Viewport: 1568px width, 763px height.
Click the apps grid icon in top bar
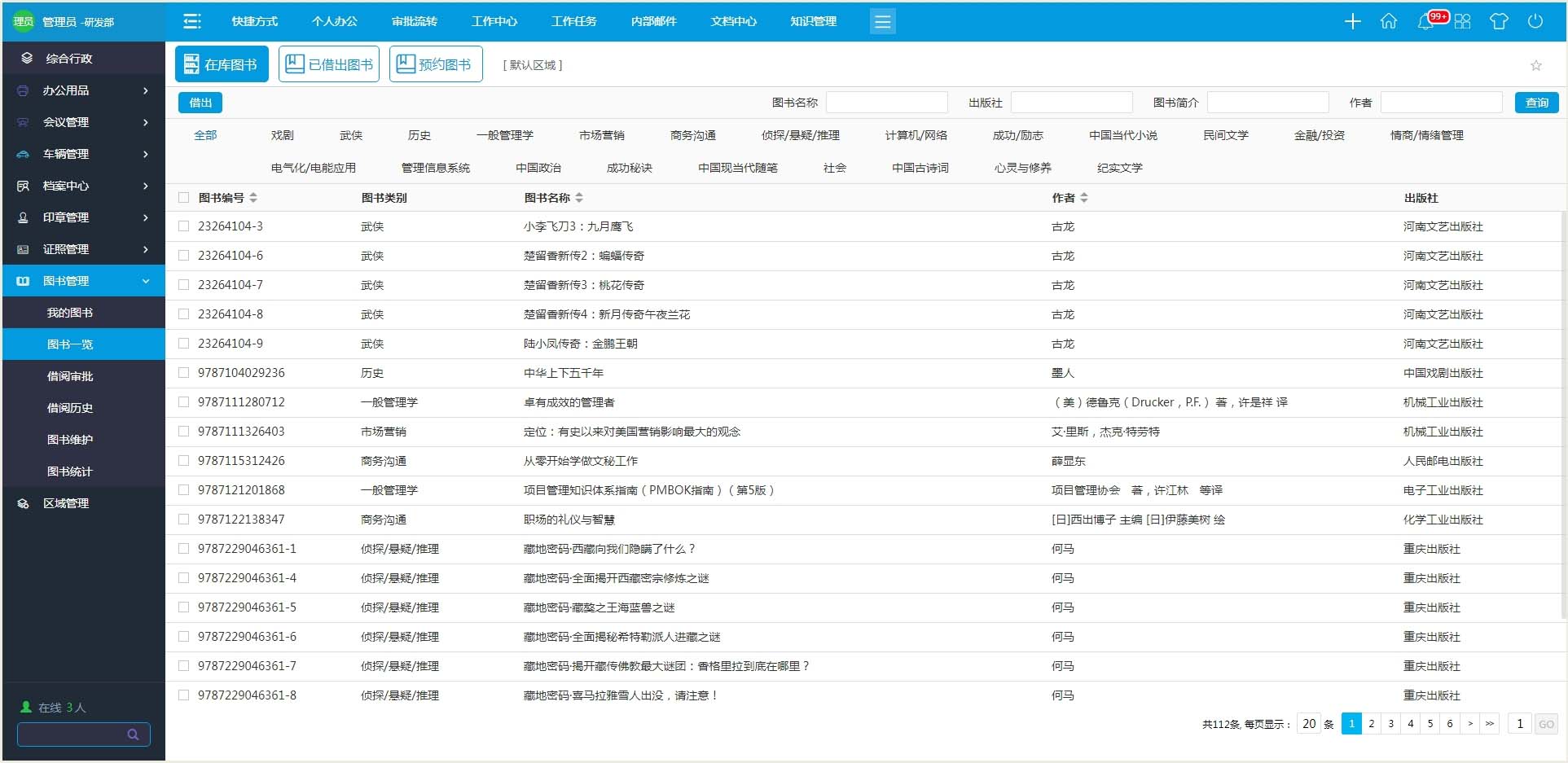1463,21
